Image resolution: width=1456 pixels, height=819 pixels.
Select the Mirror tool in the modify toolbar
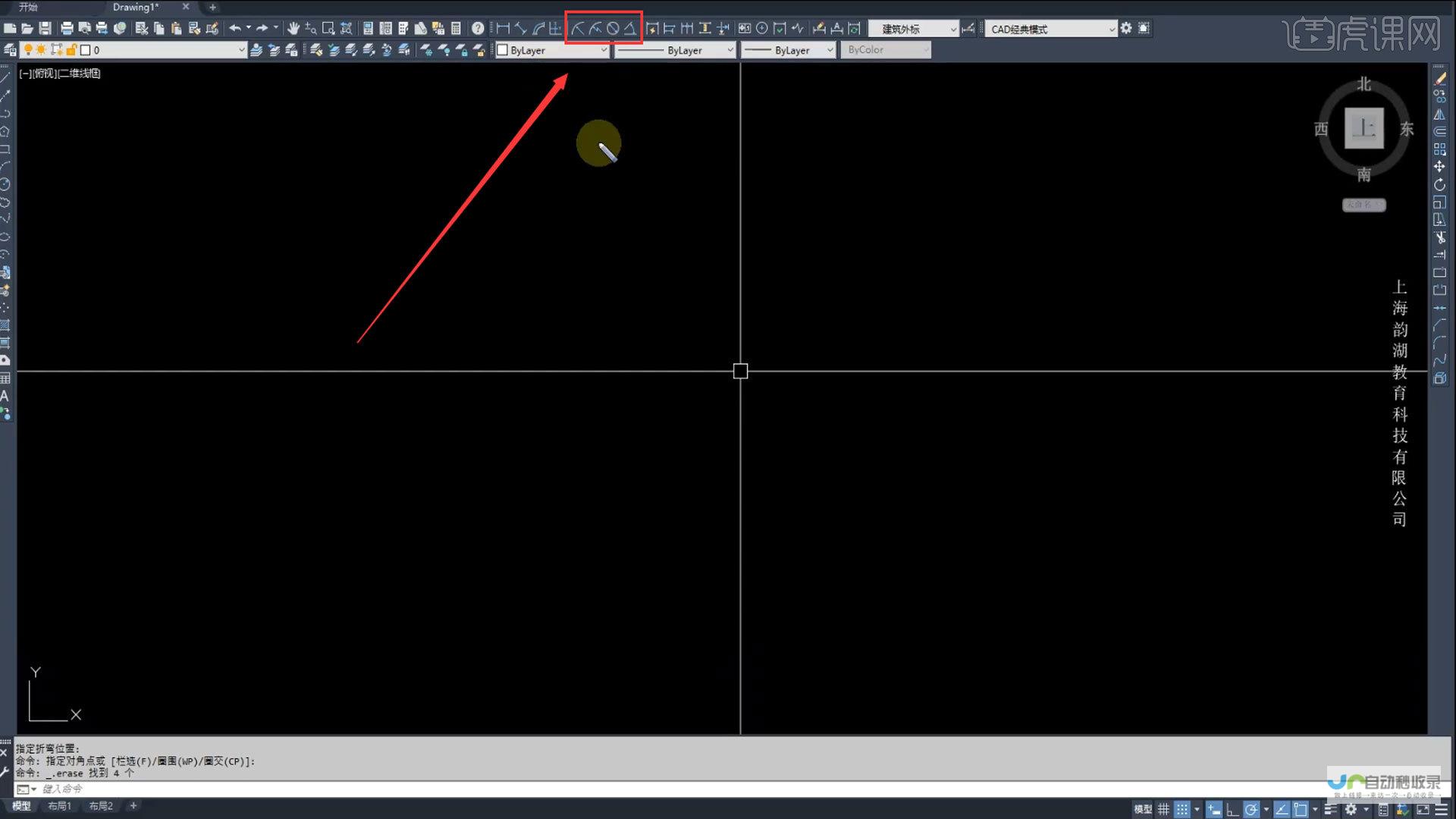(1439, 115)
